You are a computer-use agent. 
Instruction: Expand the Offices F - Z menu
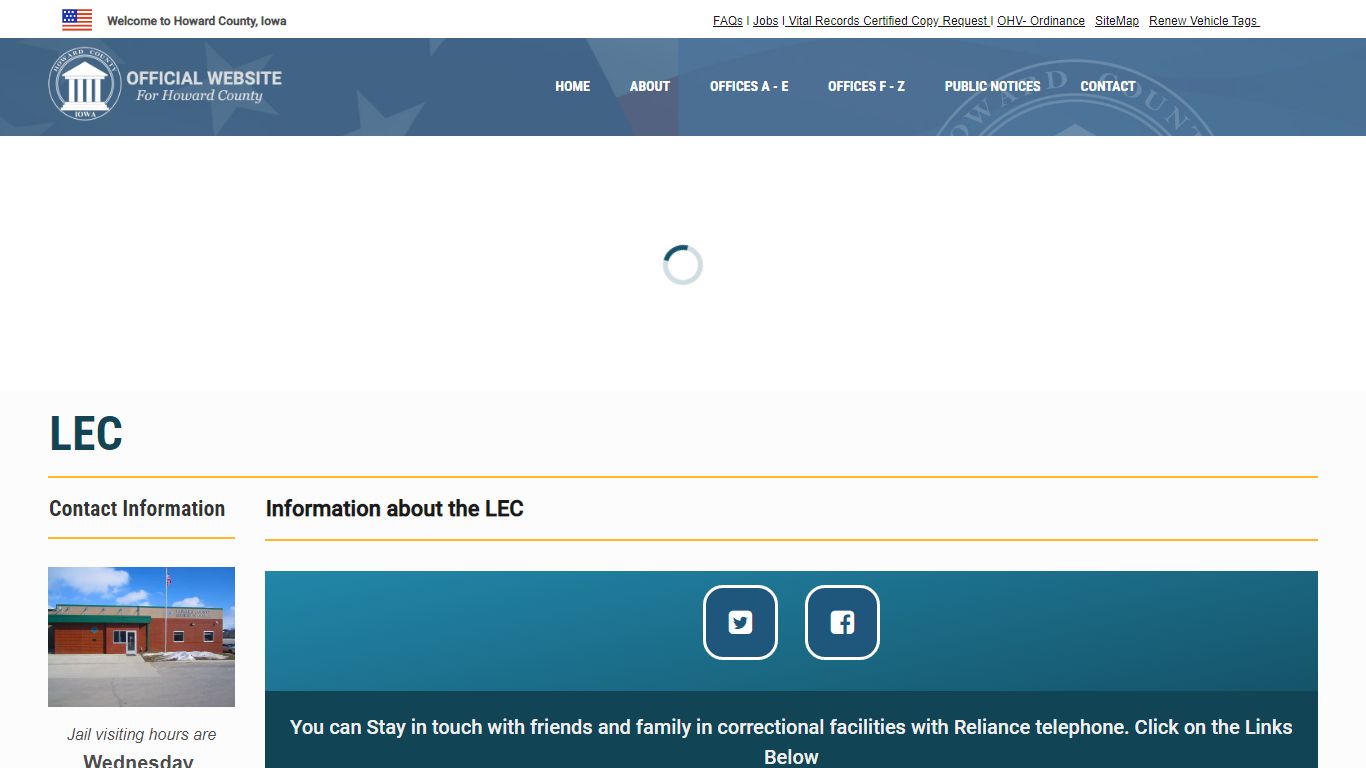click(866, 87)
